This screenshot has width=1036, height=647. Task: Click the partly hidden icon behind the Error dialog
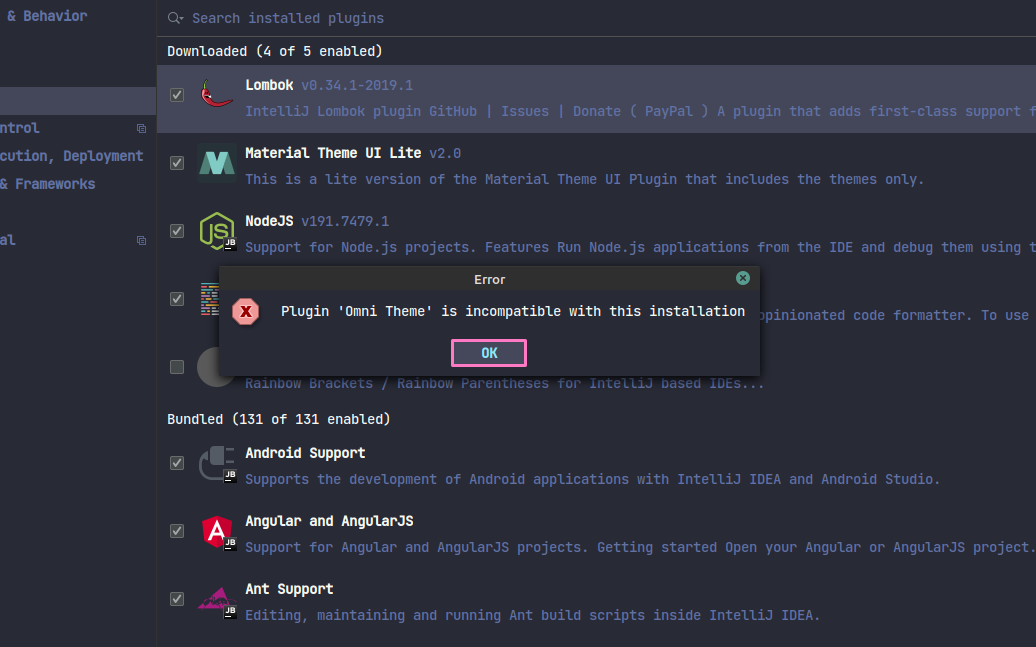pos(209,299)
